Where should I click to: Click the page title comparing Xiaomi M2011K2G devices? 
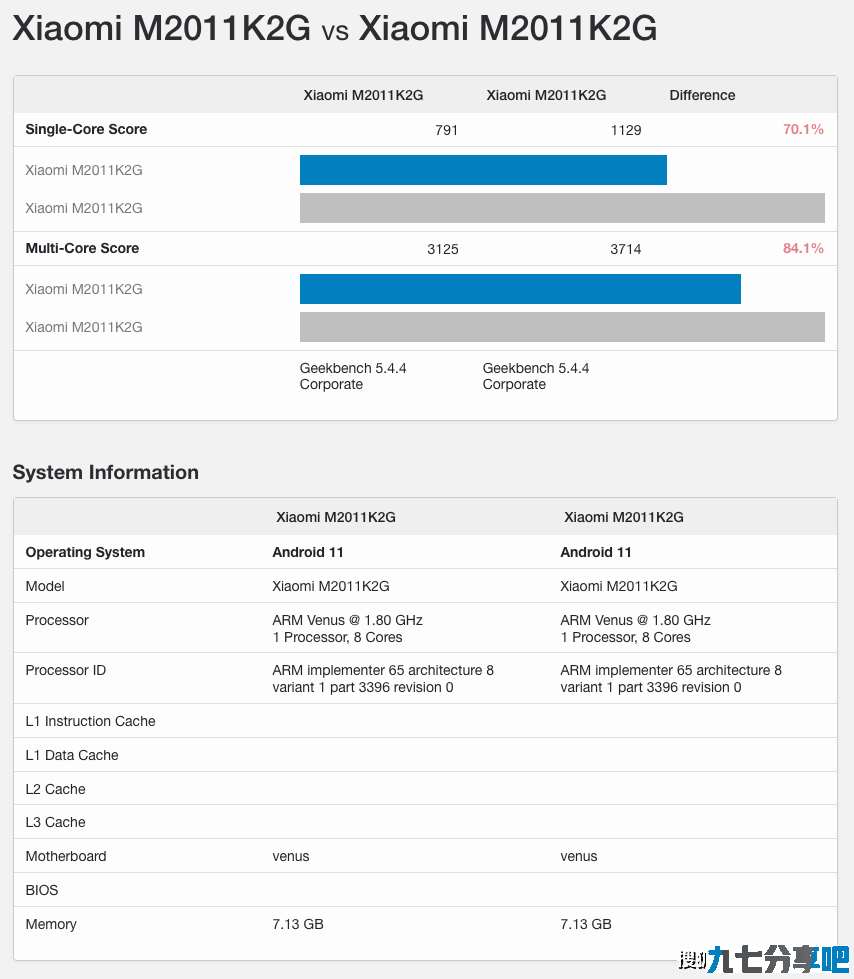[x=335, y=28]
